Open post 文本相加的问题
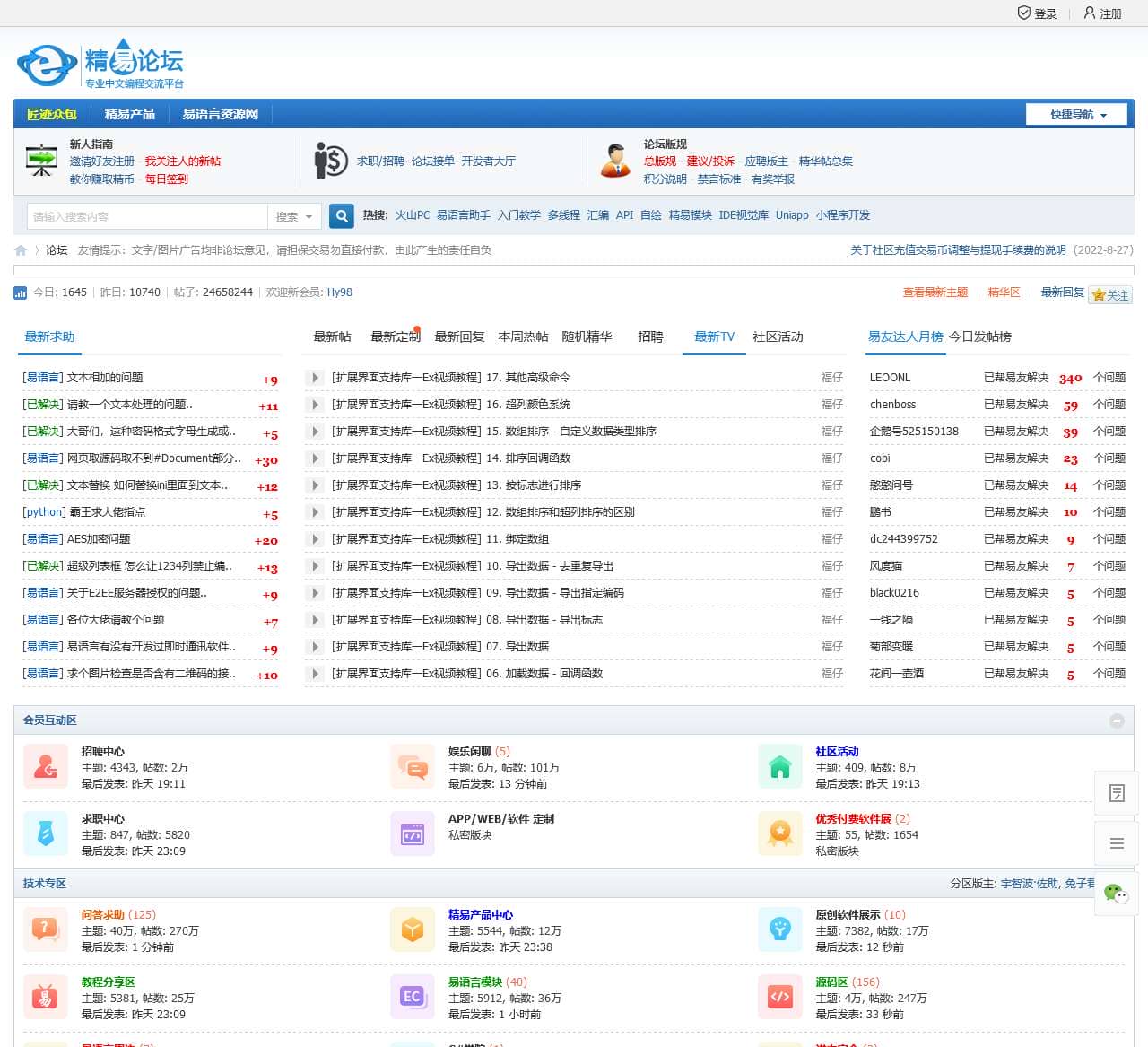Screen dimensions: 1148x1047 [105, 378]
